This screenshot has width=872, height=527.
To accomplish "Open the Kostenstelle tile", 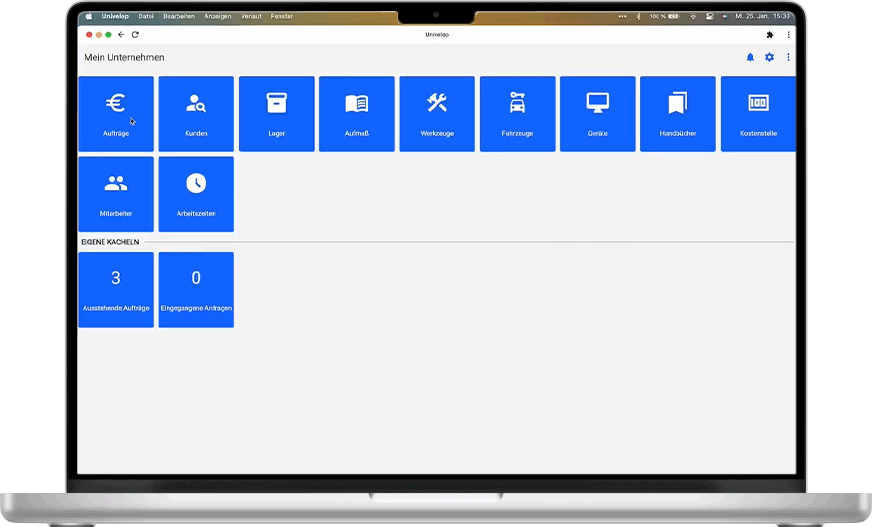I will (758, 114).
